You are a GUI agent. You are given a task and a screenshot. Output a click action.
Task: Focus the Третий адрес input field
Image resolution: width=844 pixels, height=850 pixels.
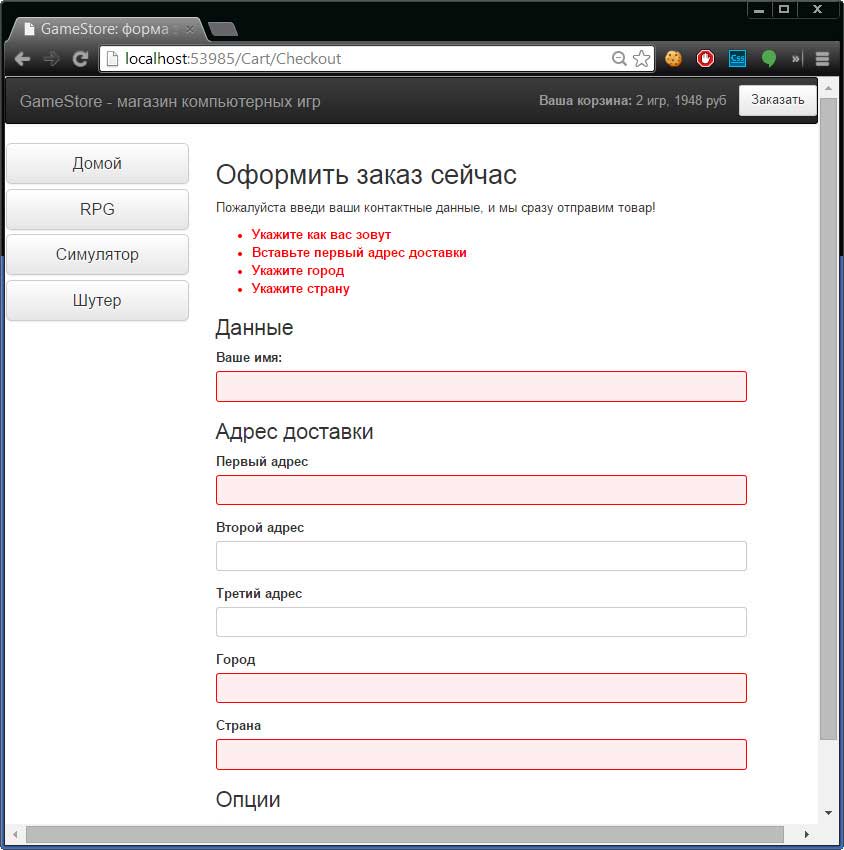click(481, 622)
